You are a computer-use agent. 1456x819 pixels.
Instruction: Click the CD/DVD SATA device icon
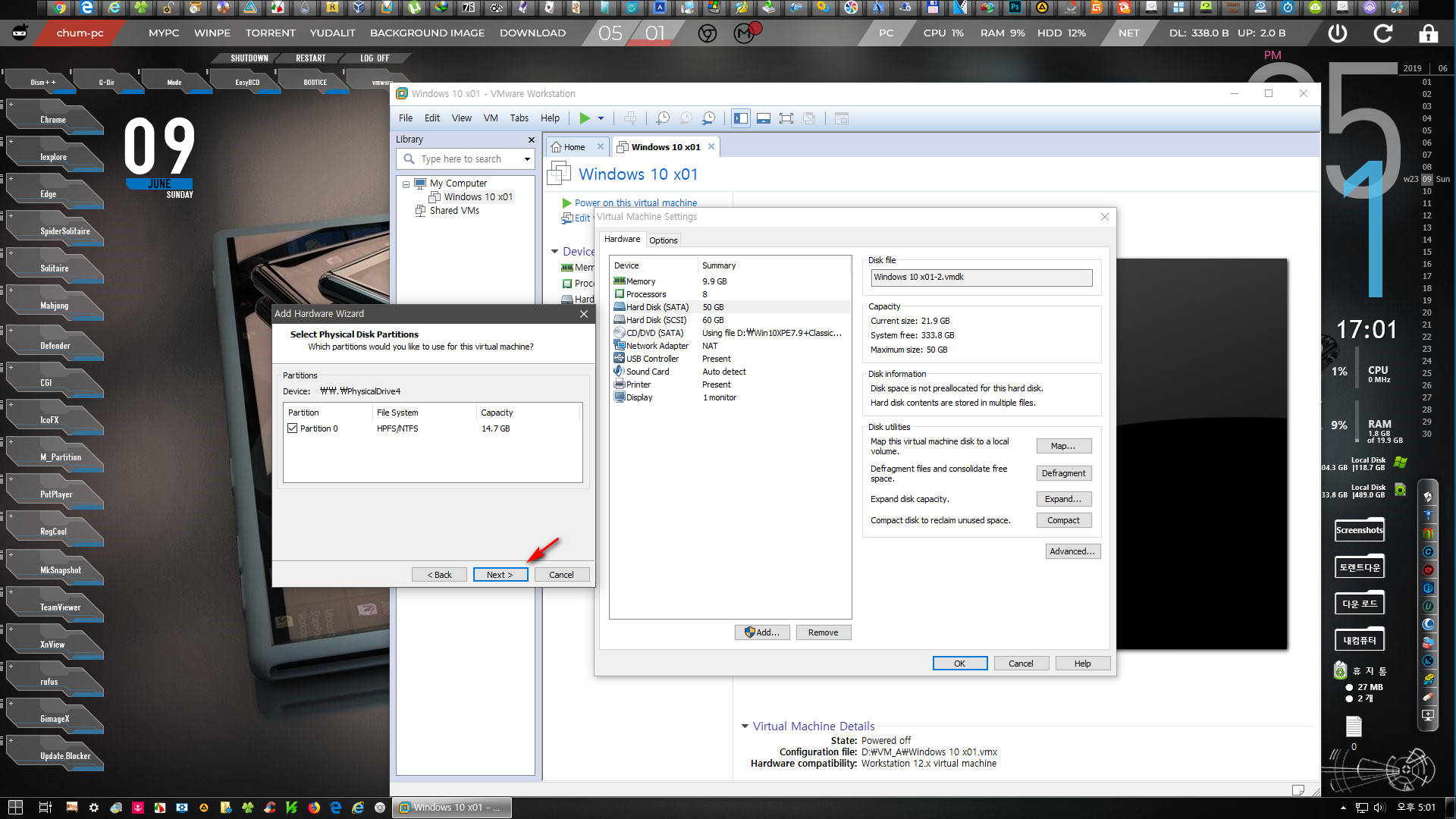point(618,332)
